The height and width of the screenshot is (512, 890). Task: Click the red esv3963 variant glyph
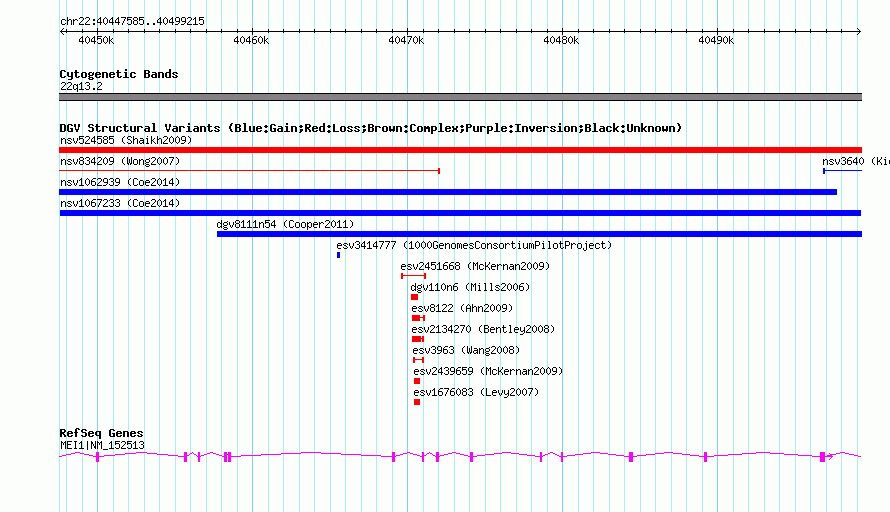pos(418,360)
